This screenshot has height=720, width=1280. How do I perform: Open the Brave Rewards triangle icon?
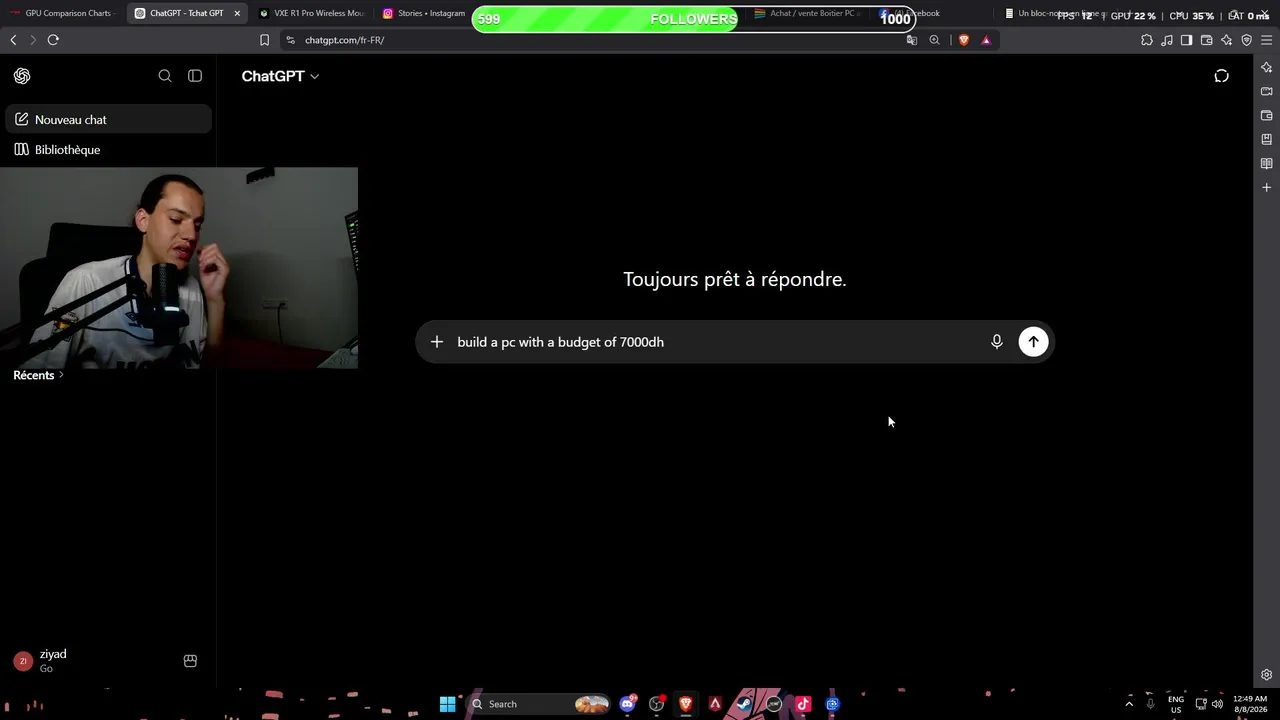[986, 40]
